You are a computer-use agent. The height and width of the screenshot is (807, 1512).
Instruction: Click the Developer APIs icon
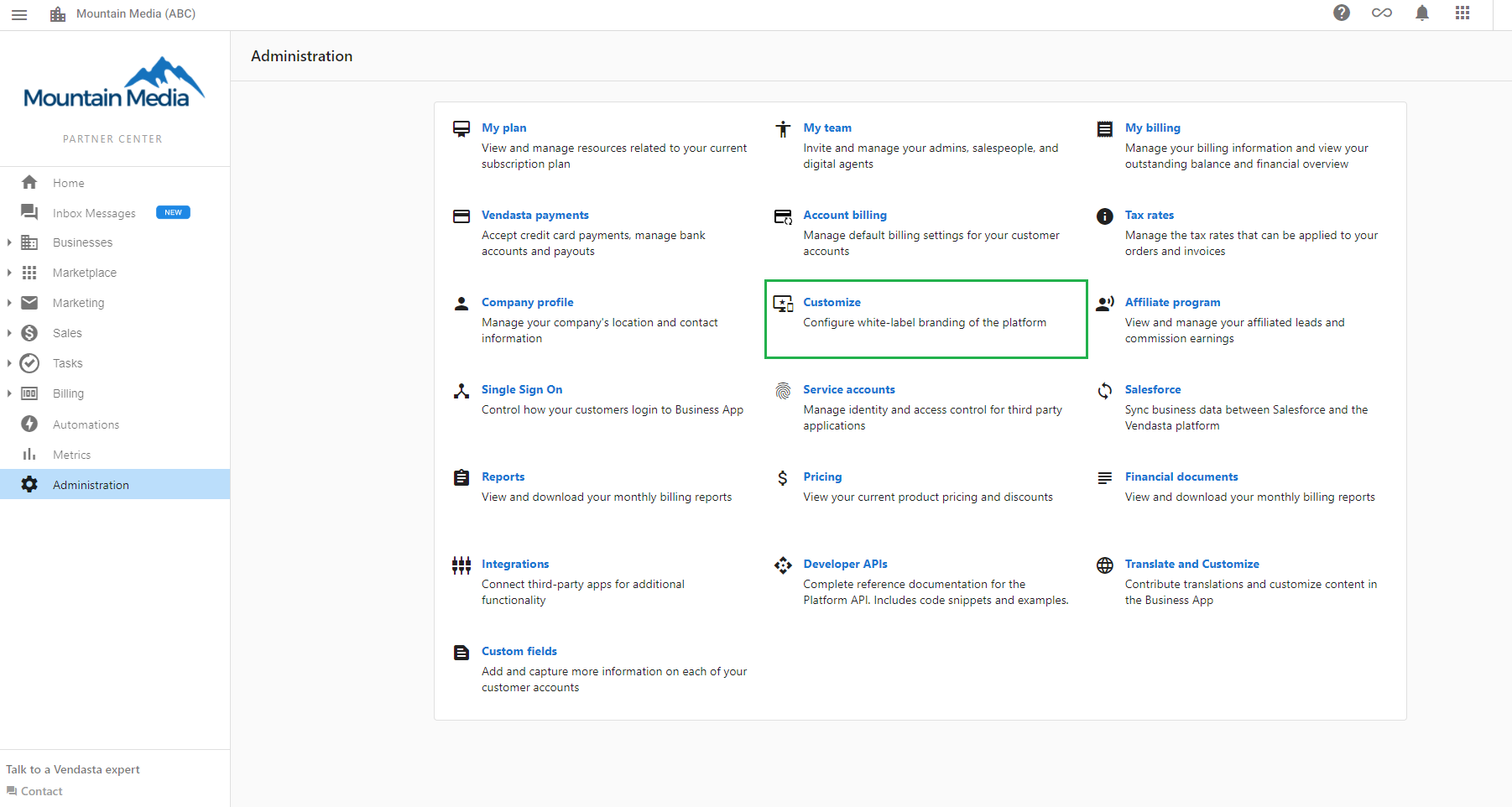click(x=783, y=565)
